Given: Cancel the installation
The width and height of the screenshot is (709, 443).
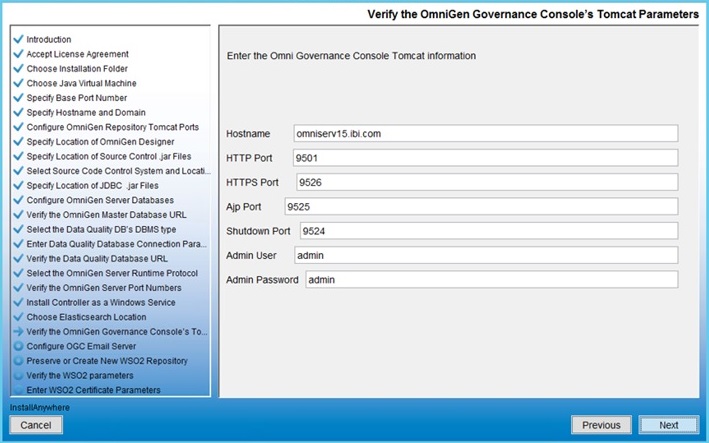Looking at the screenshot, I should point(36,425).
